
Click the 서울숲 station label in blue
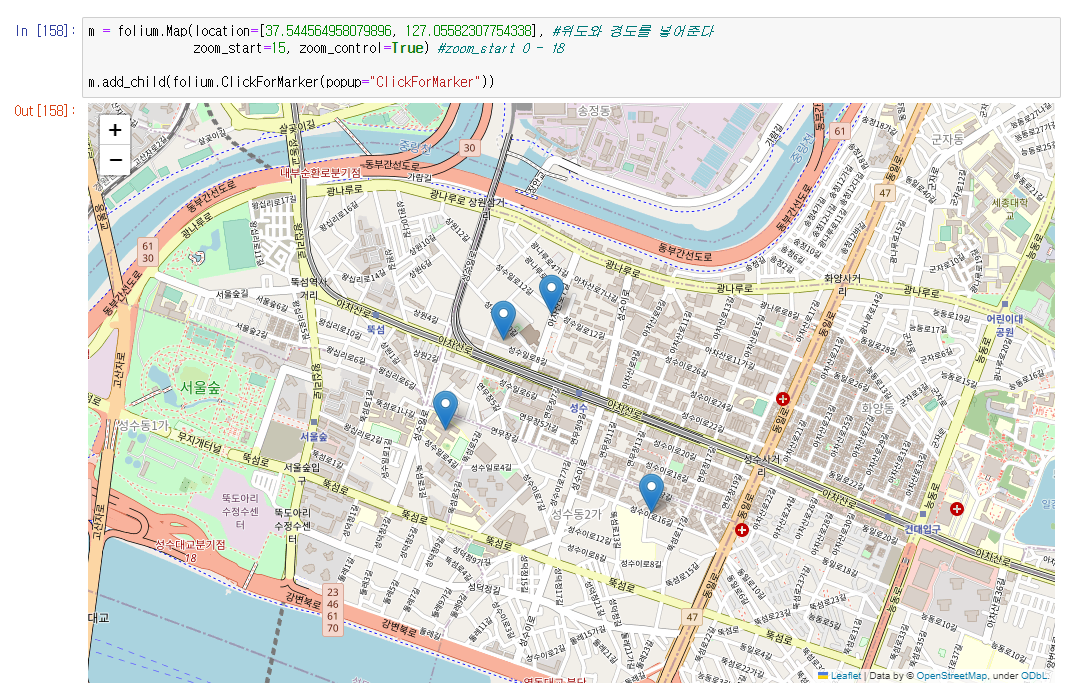tap(314, 436)
